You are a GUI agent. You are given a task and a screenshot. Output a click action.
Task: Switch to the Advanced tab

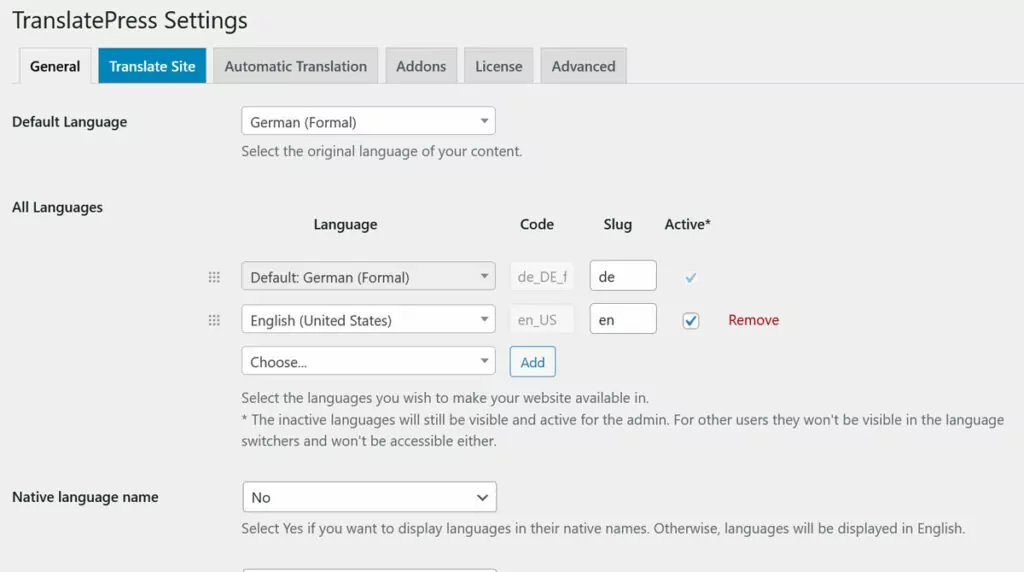pyautogui.click(x=583, y=66)
